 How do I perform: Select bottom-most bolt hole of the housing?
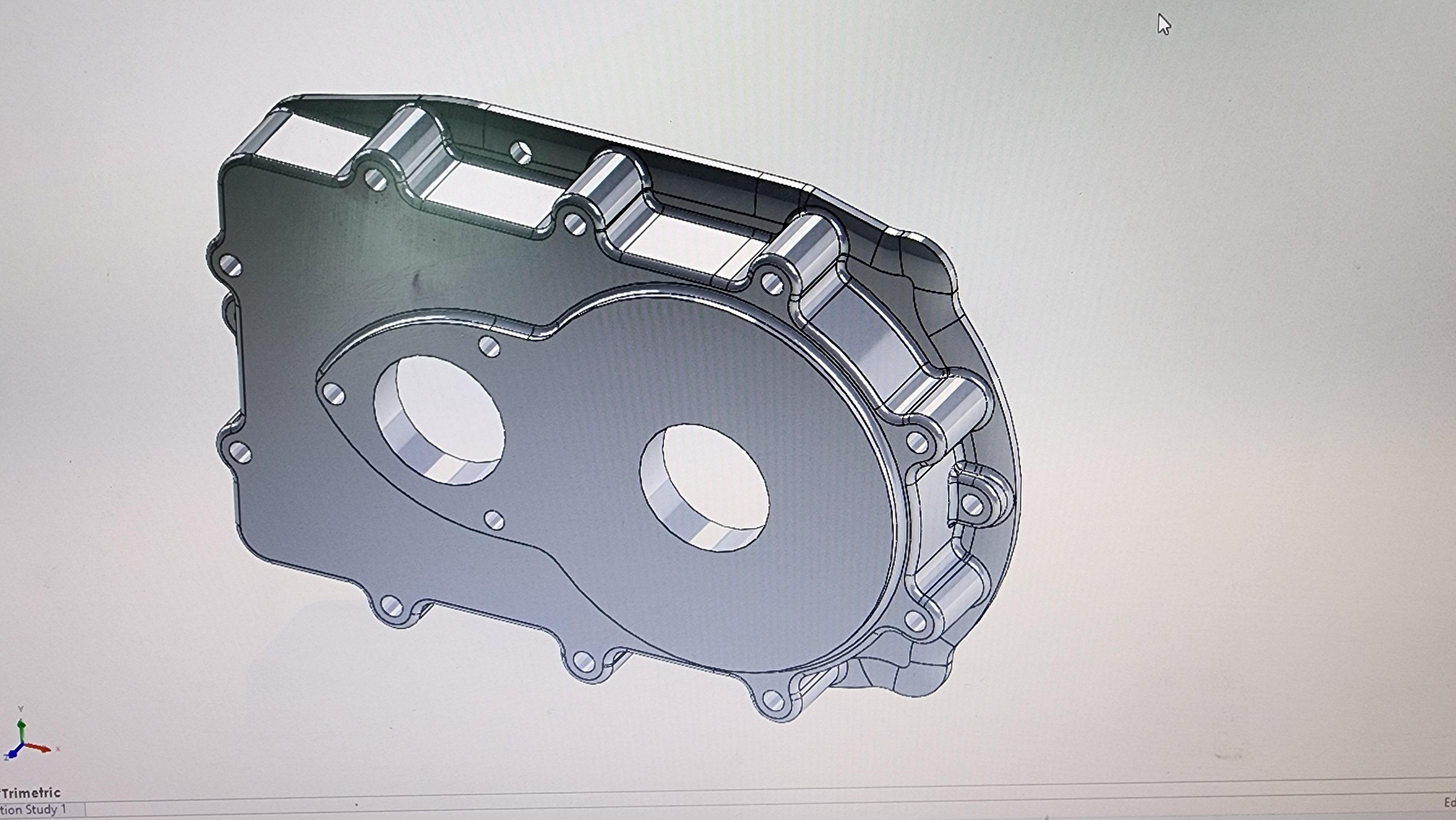(x=773, y=701)
